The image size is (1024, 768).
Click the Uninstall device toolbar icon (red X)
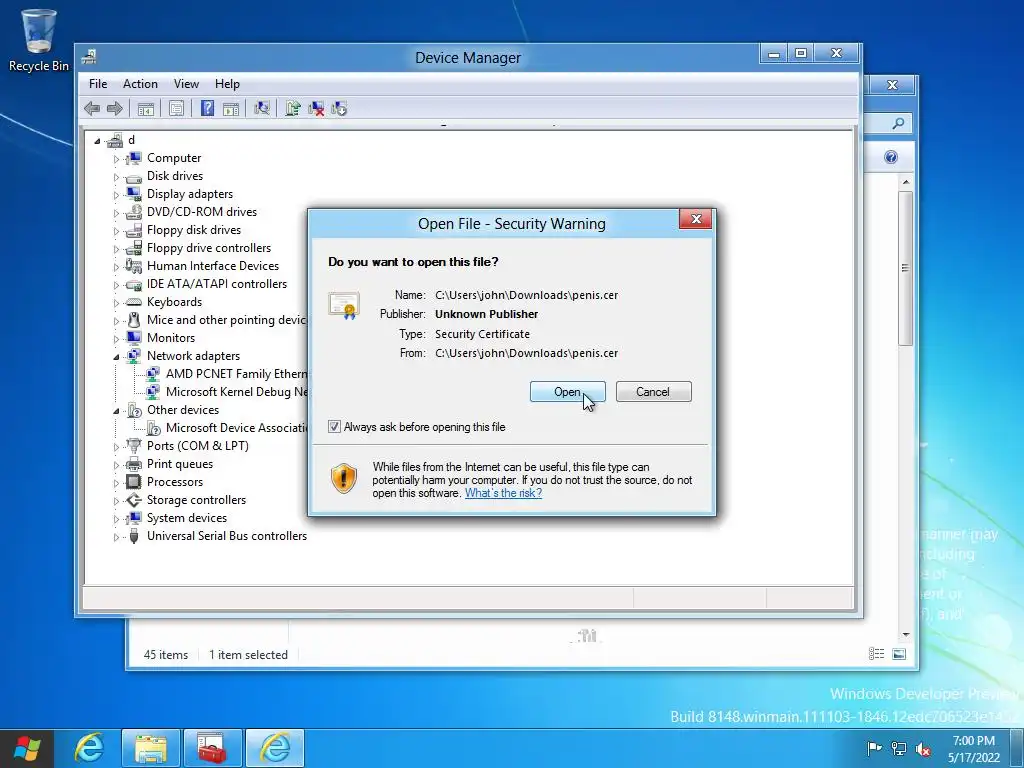(x=316, y=108)
